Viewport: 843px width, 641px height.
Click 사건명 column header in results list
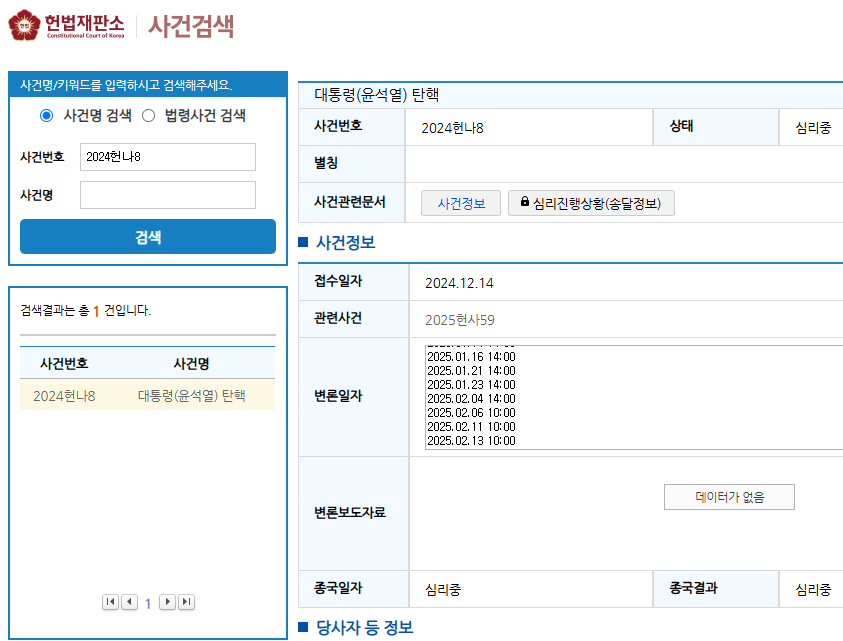(x=191, y=364)
